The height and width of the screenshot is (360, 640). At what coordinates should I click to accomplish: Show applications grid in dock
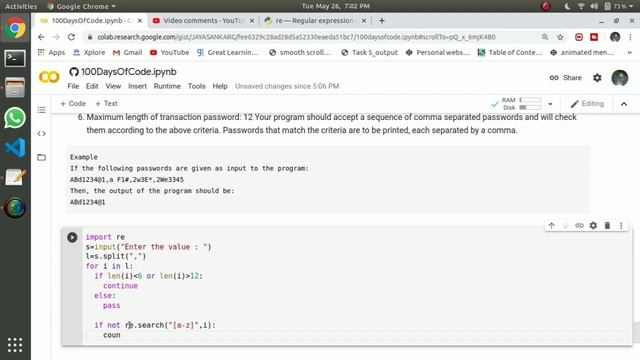coord(15,345)
